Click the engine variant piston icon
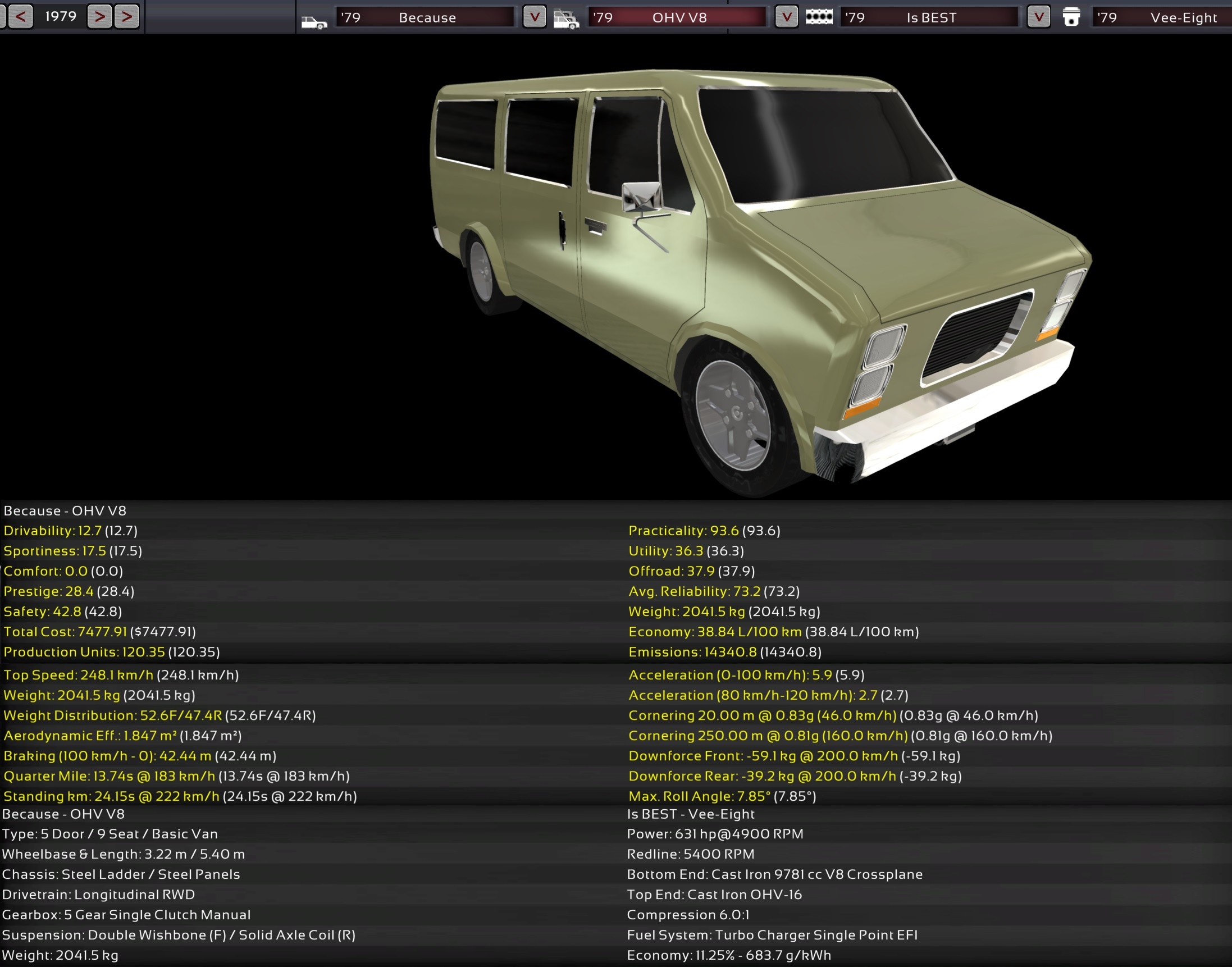Image resolution: width=1232 pixels, height=967 pixels. pos(1071,17)
